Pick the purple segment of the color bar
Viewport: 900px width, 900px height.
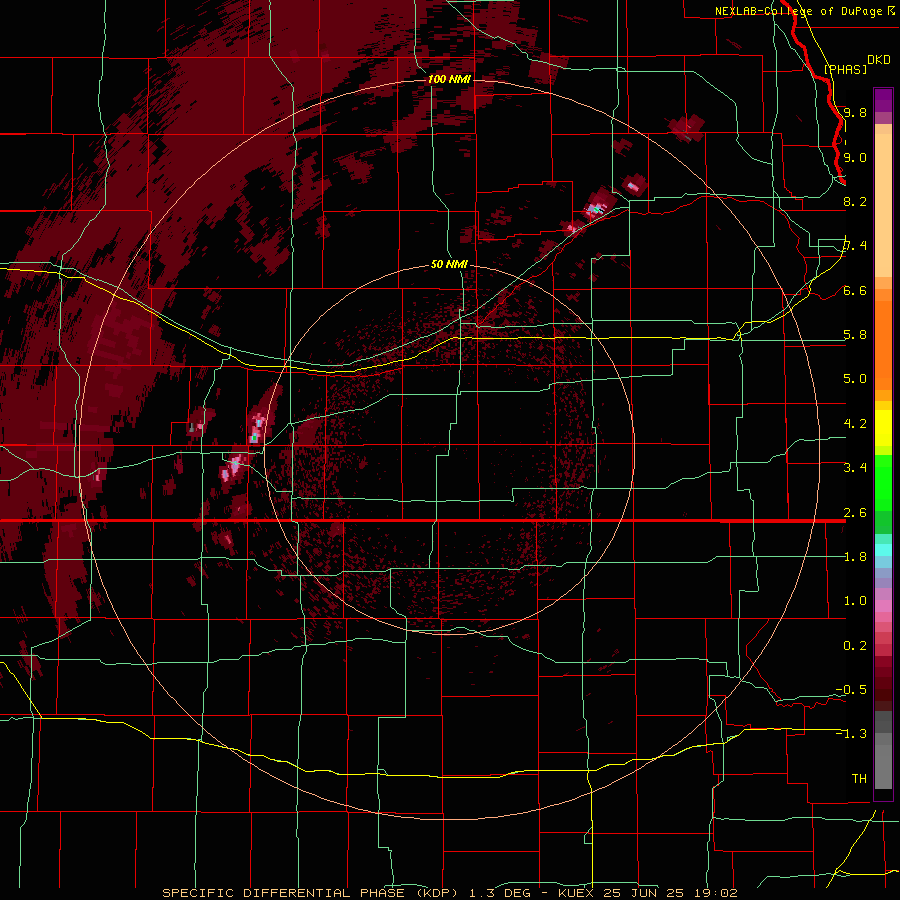pyautogui.click(x=883, y=100)
